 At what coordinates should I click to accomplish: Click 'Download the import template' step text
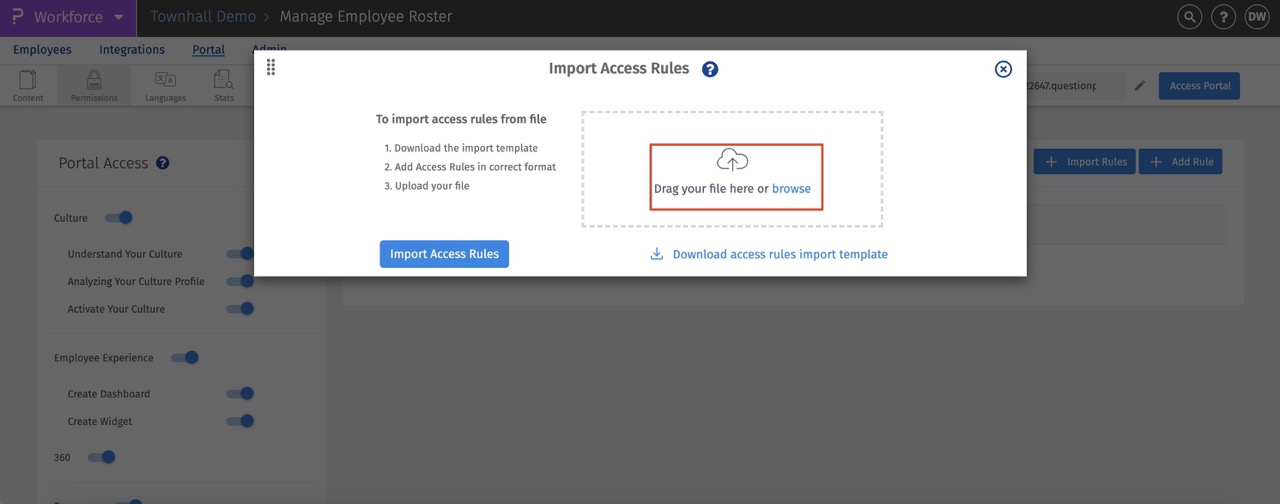pos(466,148)
